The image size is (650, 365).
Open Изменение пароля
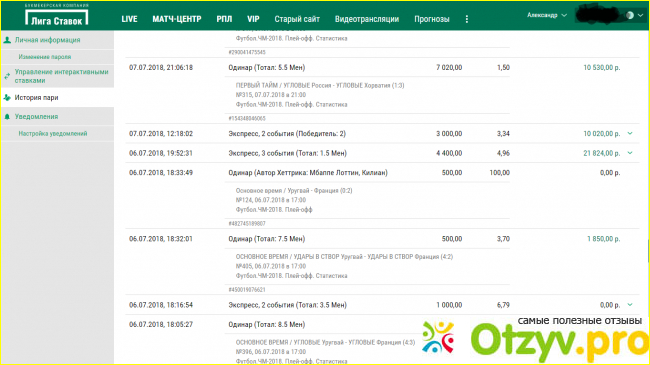[45, 57]
